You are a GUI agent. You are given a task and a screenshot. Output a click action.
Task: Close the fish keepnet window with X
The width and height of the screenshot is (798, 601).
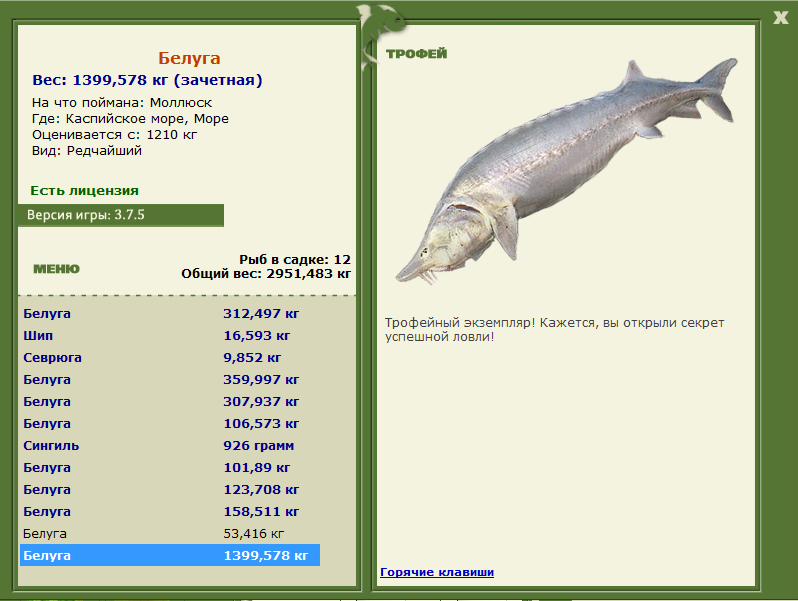[x=780, y=18]
